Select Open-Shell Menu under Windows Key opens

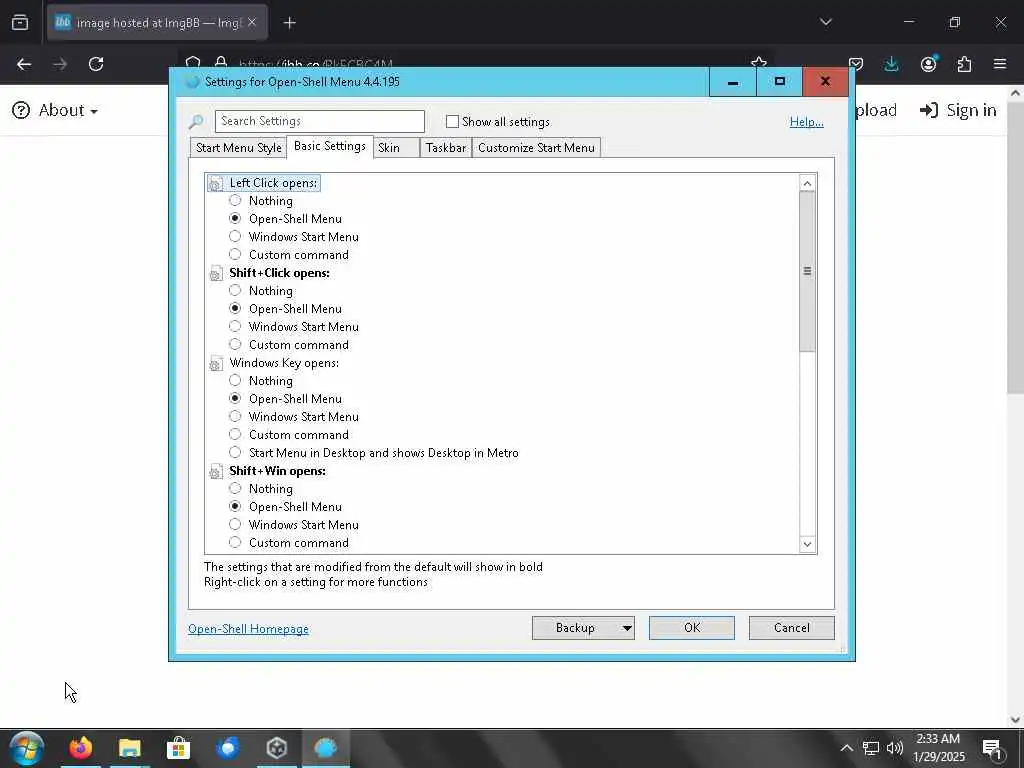(235, 398)
